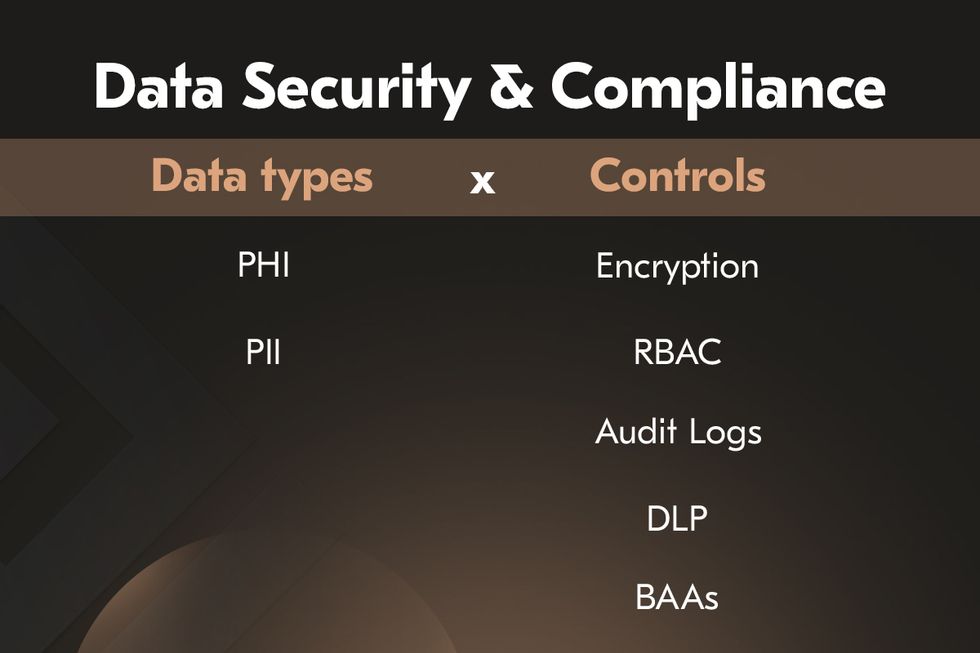
Task: Select the "DLP" control entry
Action: pos(677,518)
